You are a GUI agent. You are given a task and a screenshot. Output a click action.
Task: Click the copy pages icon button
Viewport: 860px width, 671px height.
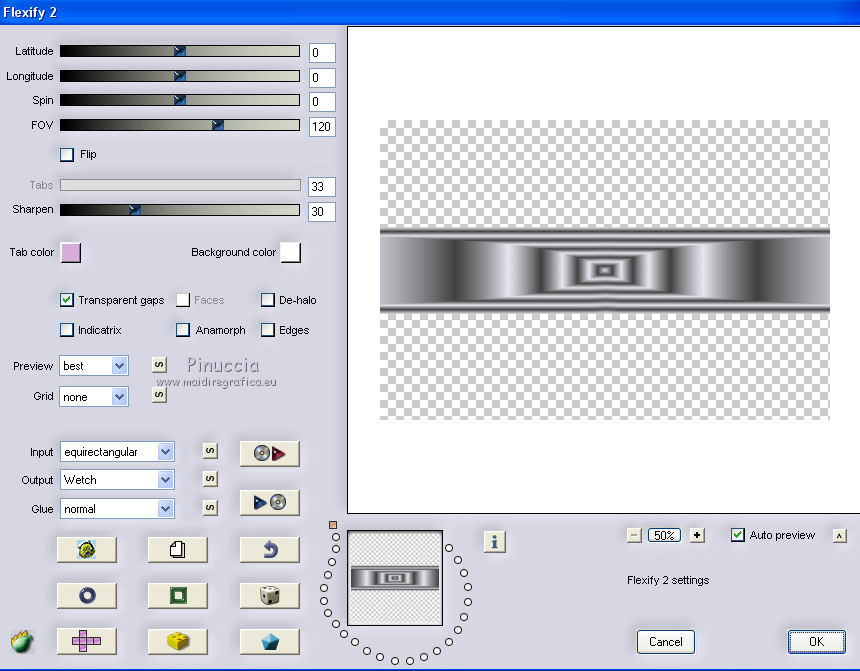178,549
